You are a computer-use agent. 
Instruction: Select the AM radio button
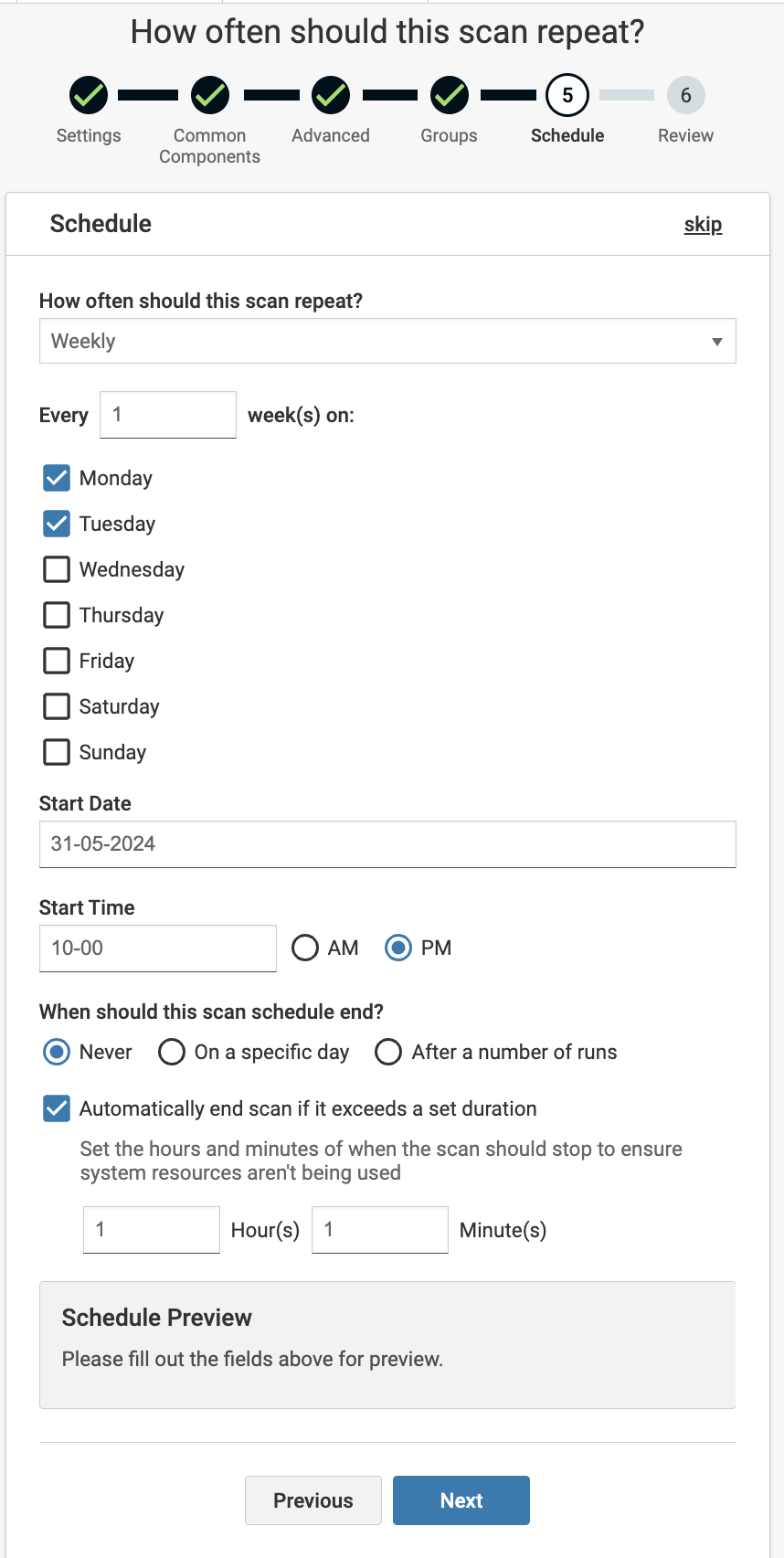pyautogui.click(x=305, y=948)
